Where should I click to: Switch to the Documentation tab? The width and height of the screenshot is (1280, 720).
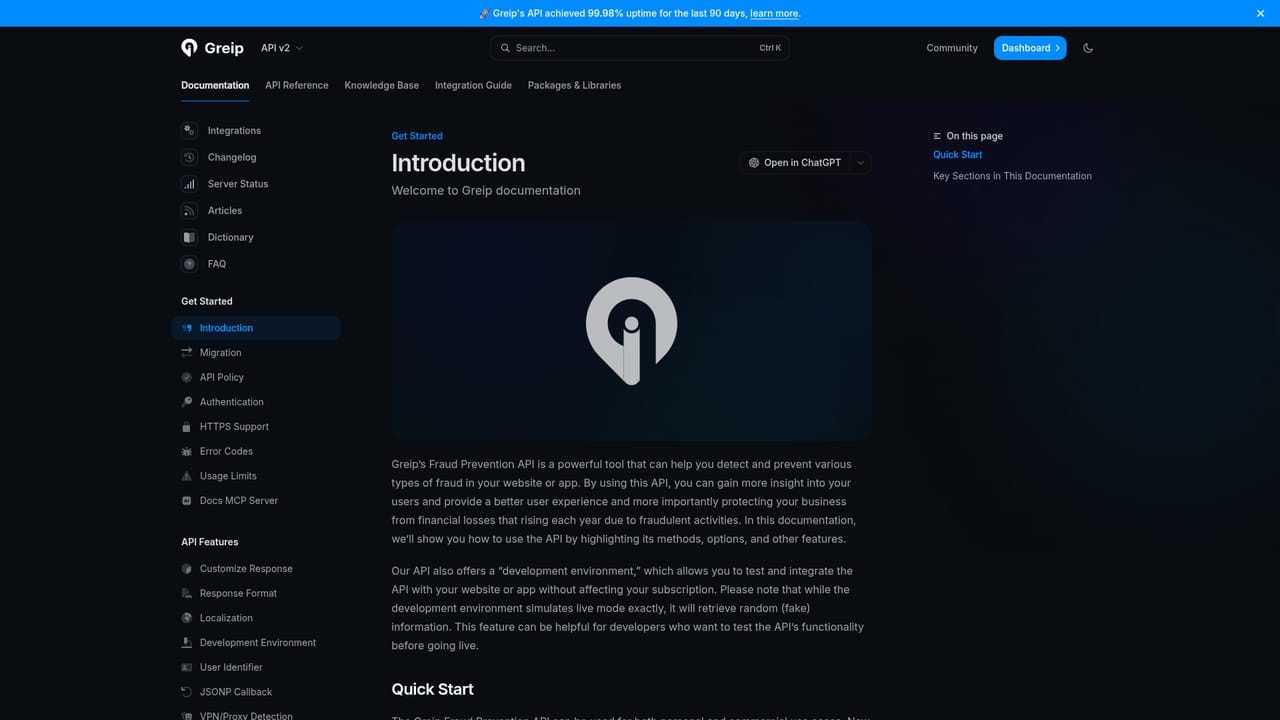[215, 85]
